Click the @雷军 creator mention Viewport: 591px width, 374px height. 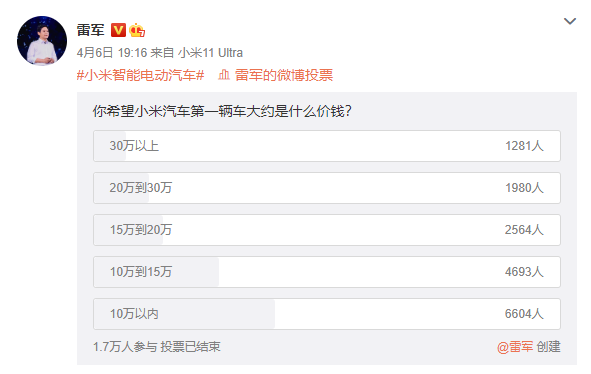pos(515,347)
